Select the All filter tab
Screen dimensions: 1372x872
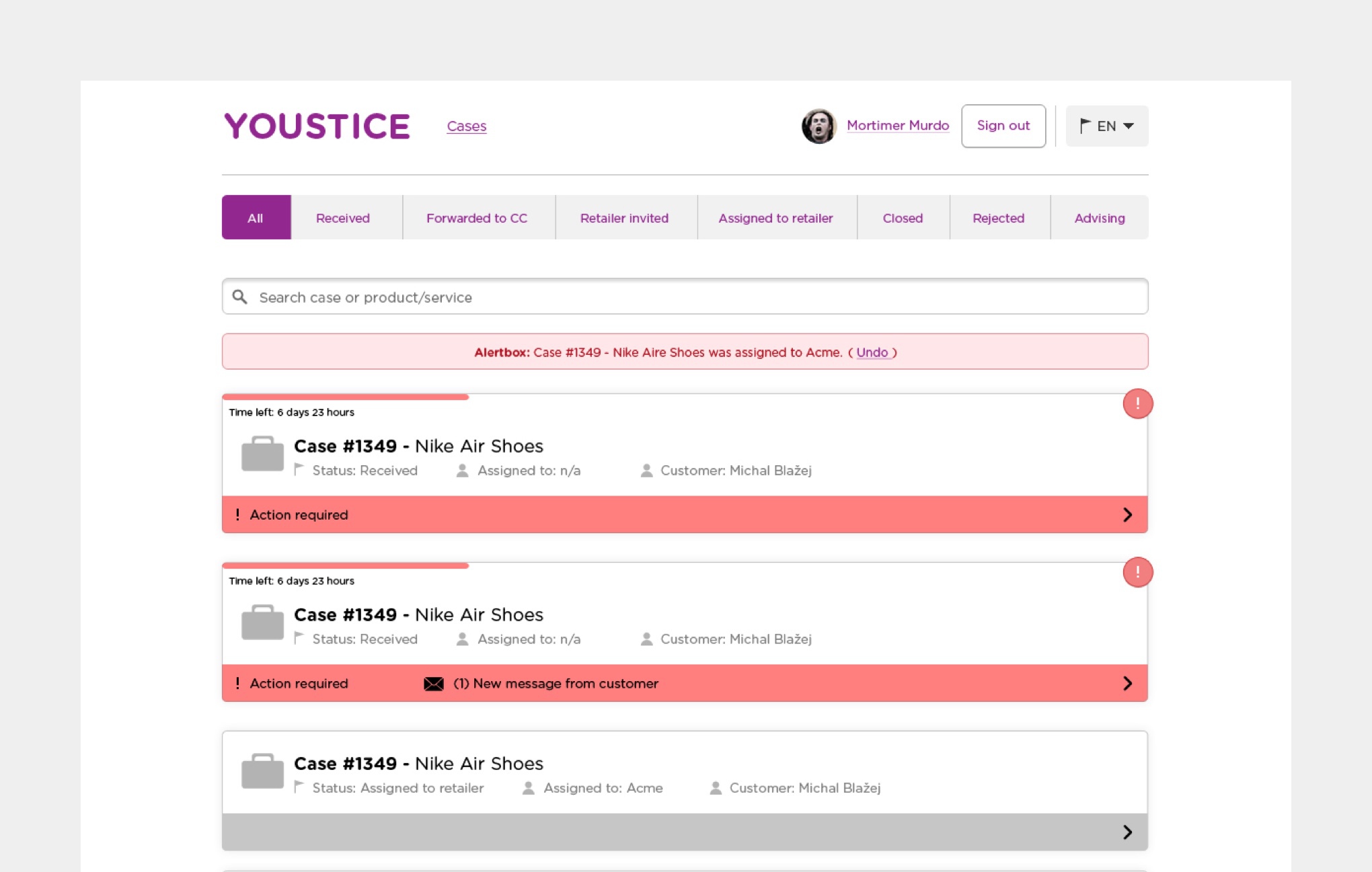click(256, 217)
